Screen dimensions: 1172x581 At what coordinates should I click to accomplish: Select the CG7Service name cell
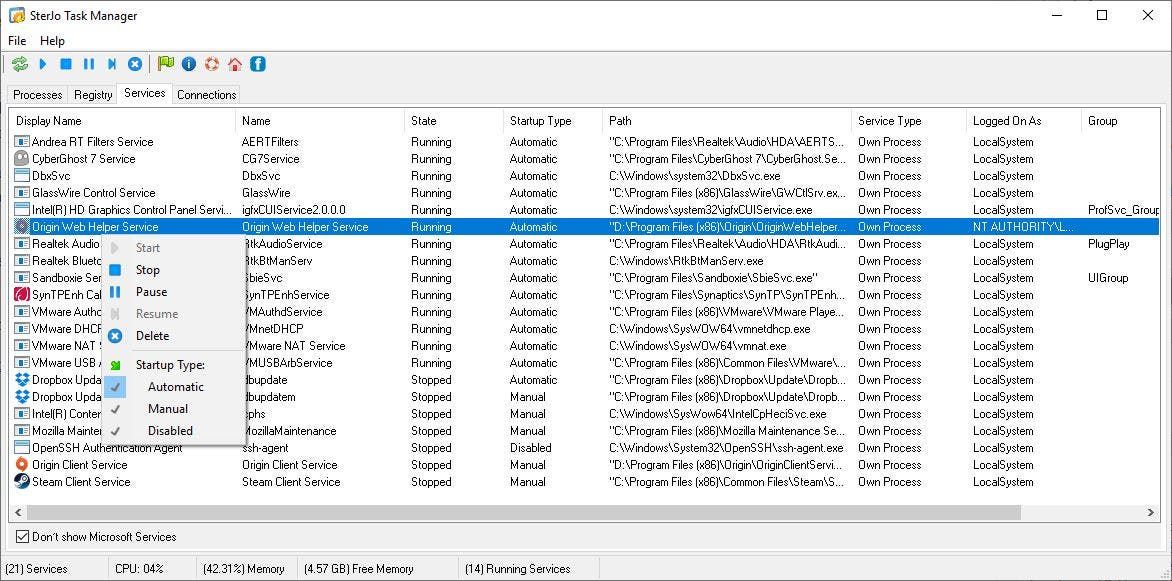(x=271, y=159)
